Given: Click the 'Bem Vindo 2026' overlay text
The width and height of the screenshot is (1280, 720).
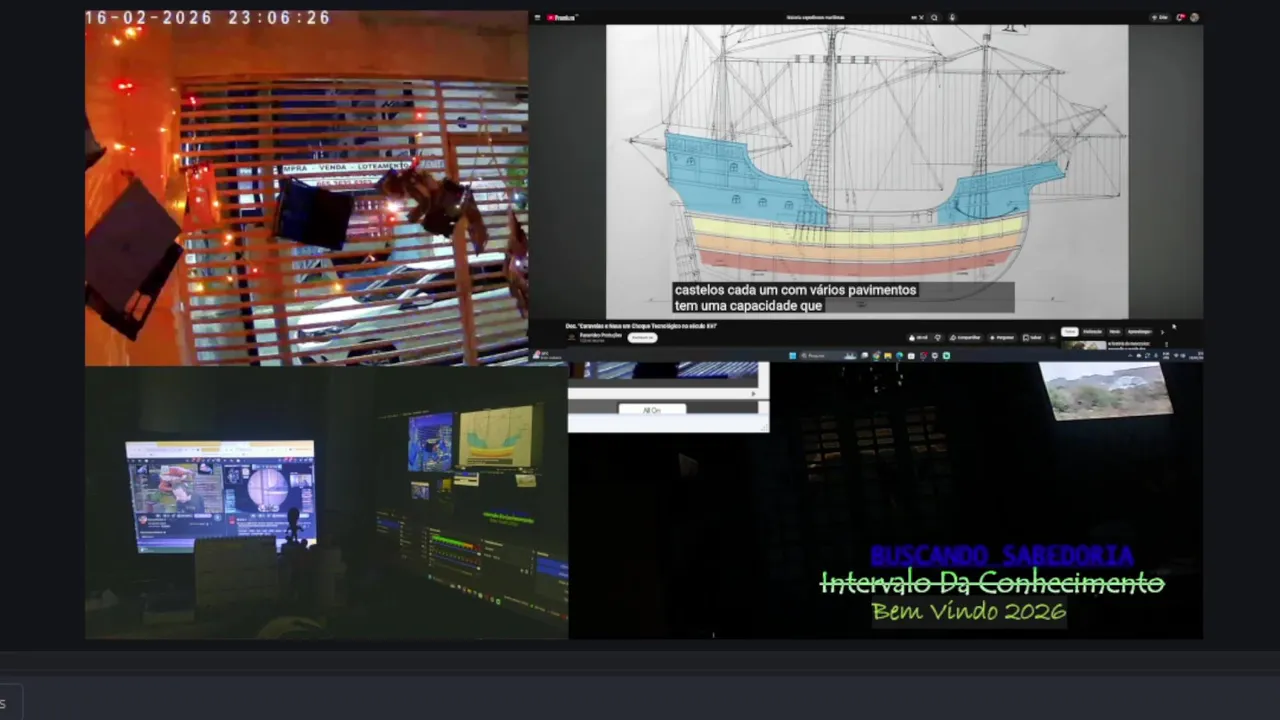Looking at the screenshot, I should pos(968,611).
